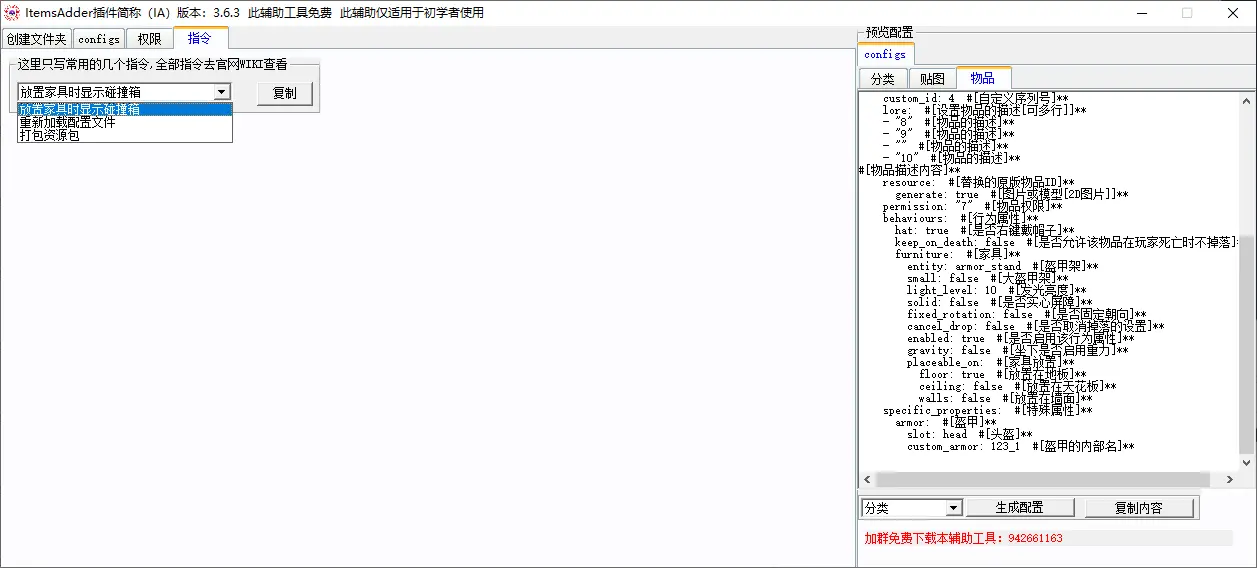This screenshot has width=1257, height=568.
Task: Choose 放置家具时显示碰撞箱 in the dropdown list
Action: (125, 109)
